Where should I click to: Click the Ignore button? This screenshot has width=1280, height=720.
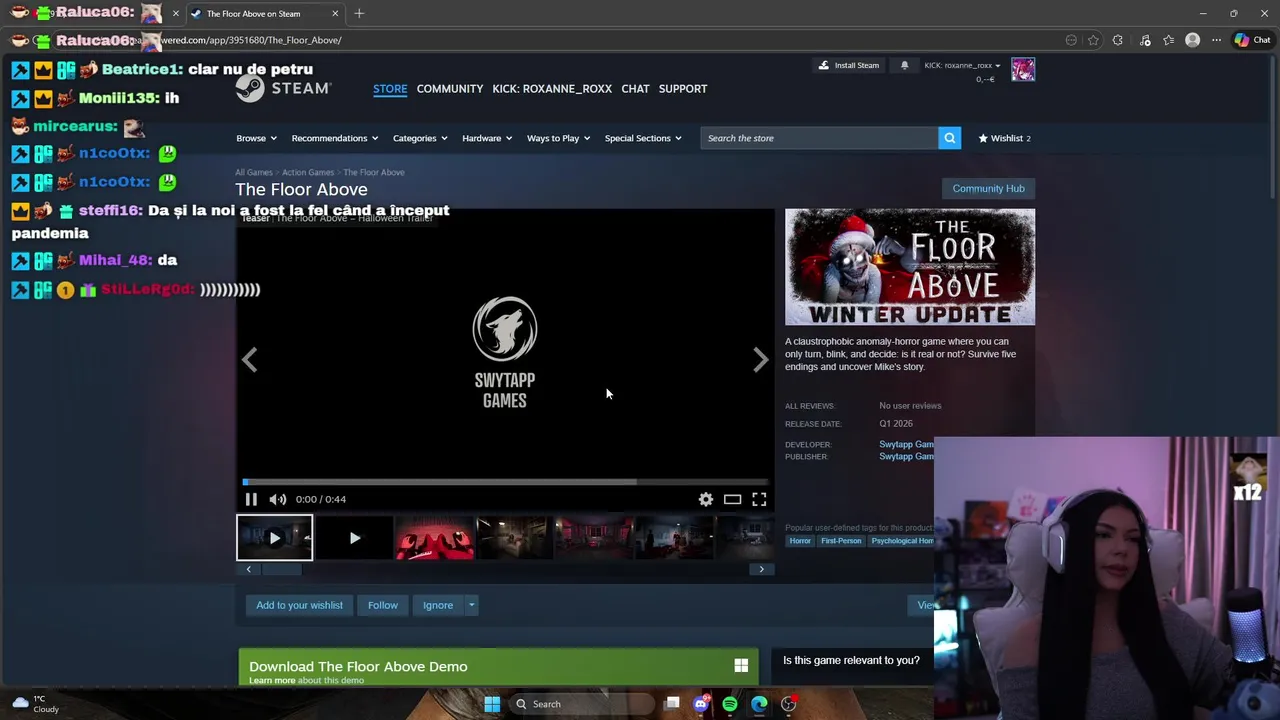[x=438, y=605]
